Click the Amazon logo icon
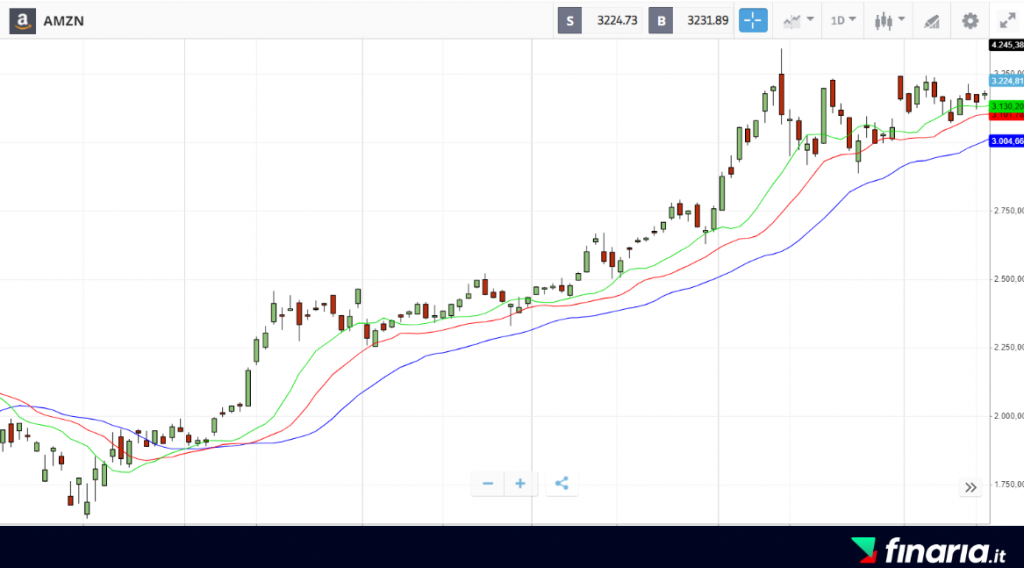Screen dimensions: 1024x568 (22, 21)
